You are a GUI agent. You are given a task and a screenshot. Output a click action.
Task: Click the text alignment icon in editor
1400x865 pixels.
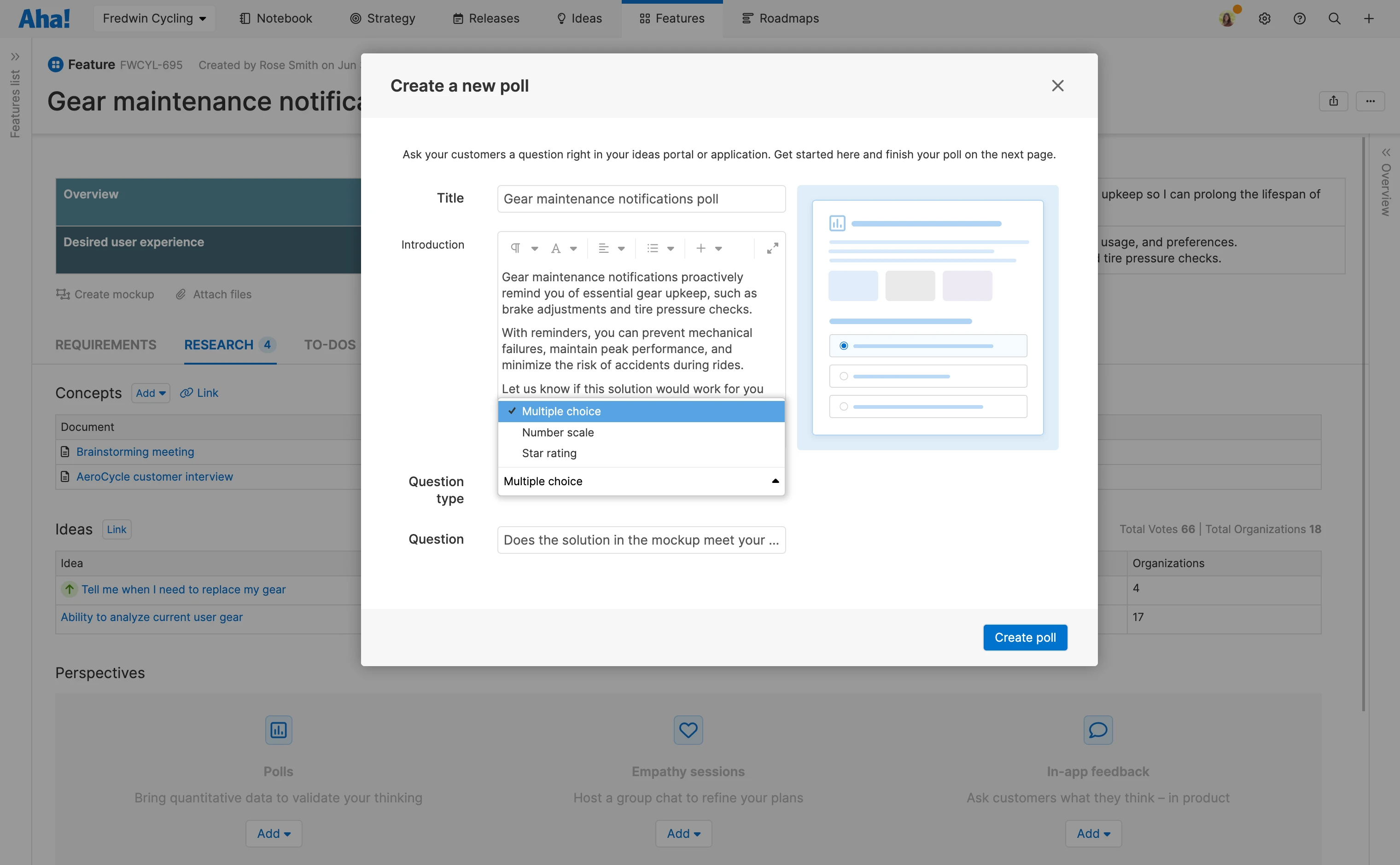[x=604, y=248]
